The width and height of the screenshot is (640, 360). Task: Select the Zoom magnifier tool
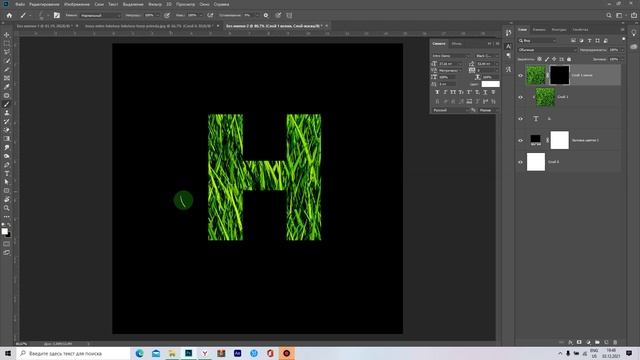click(x=7, y=208)
